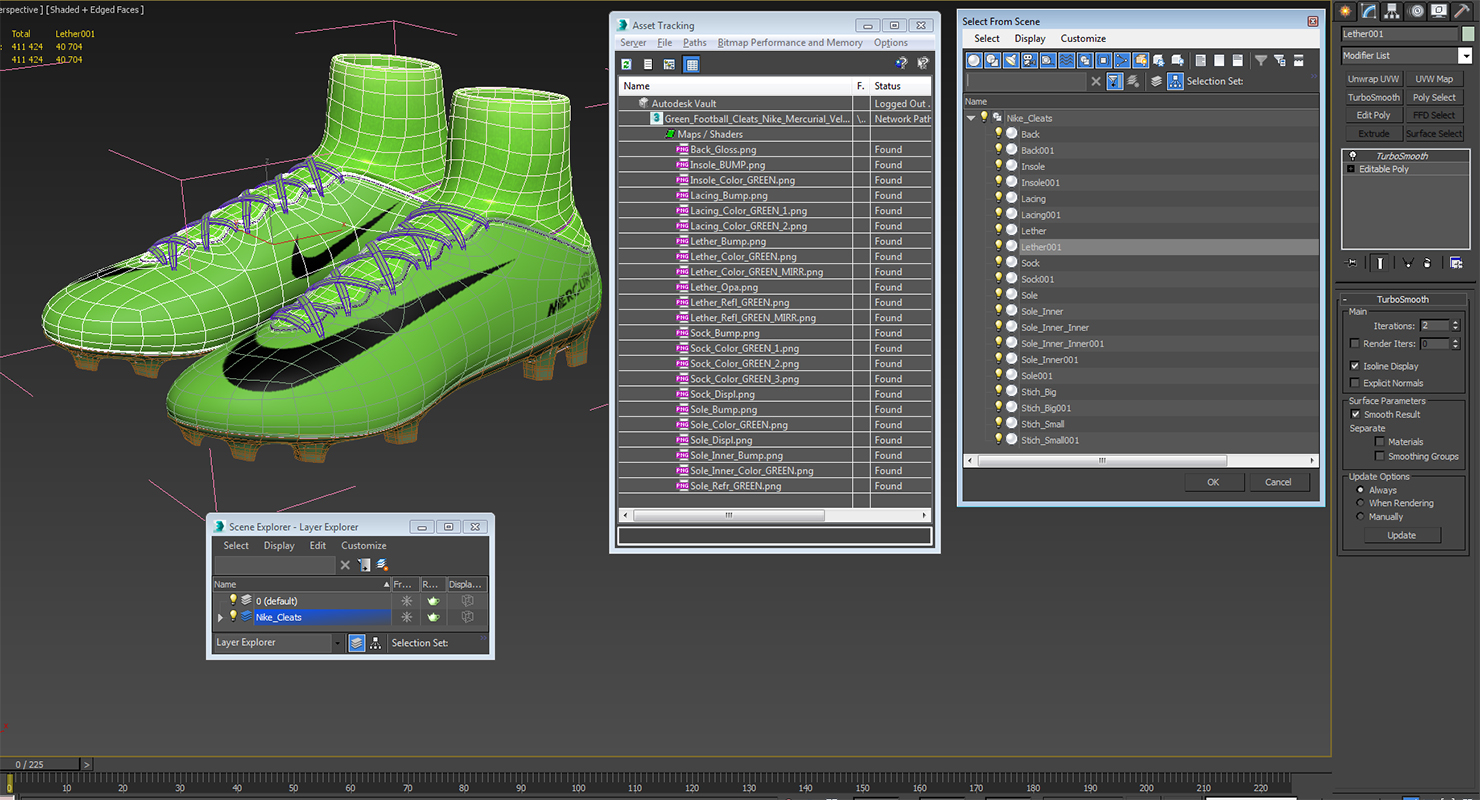Open Select menu in Select From Scene

[x=987, y=38]
